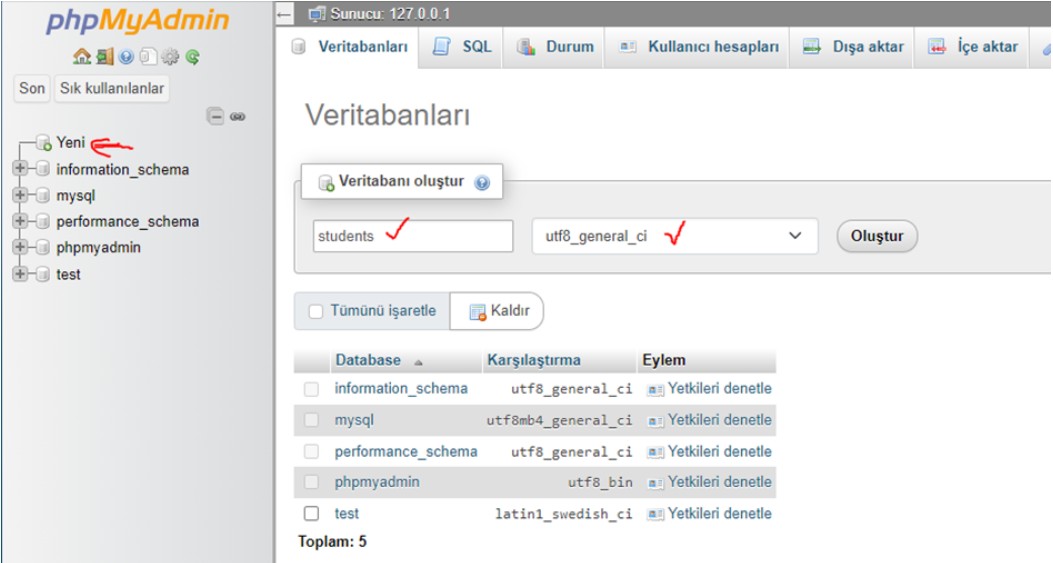
Task: Expand the mysql database tree node
Action: point(20,196)
